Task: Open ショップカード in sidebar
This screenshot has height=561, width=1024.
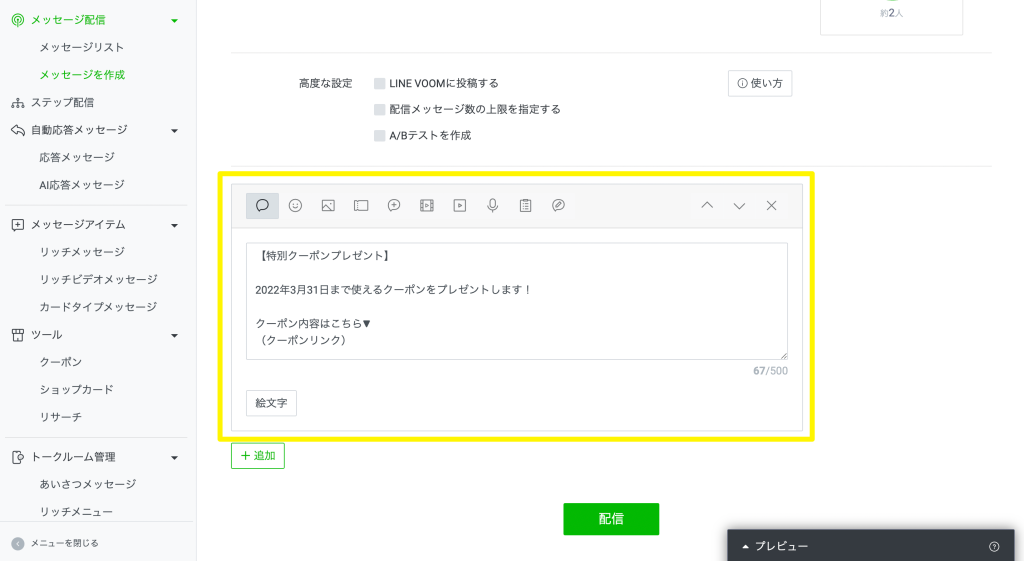Action: pyautogui.click(x=76, y=389)
